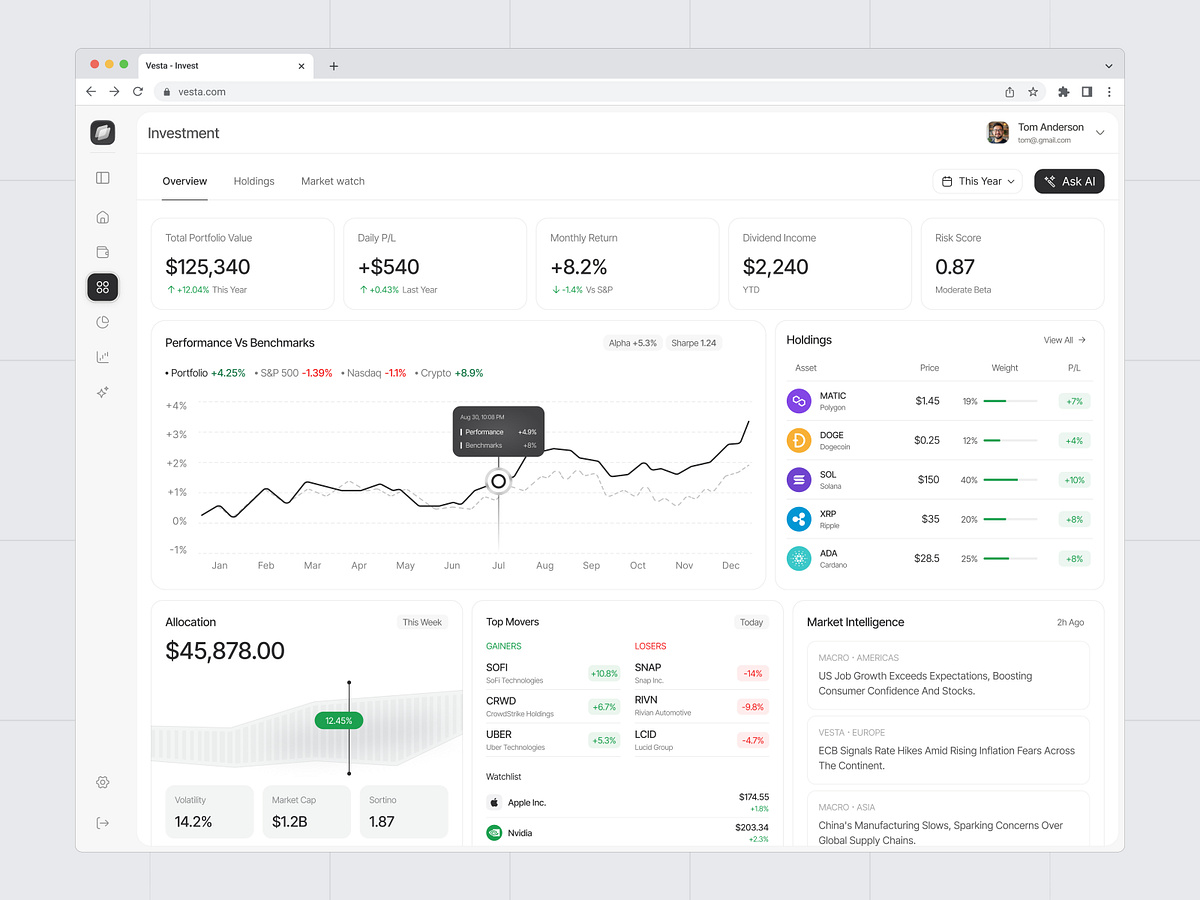Bookmark page with star icon

pyautogui.click(x=1033, y=91)
